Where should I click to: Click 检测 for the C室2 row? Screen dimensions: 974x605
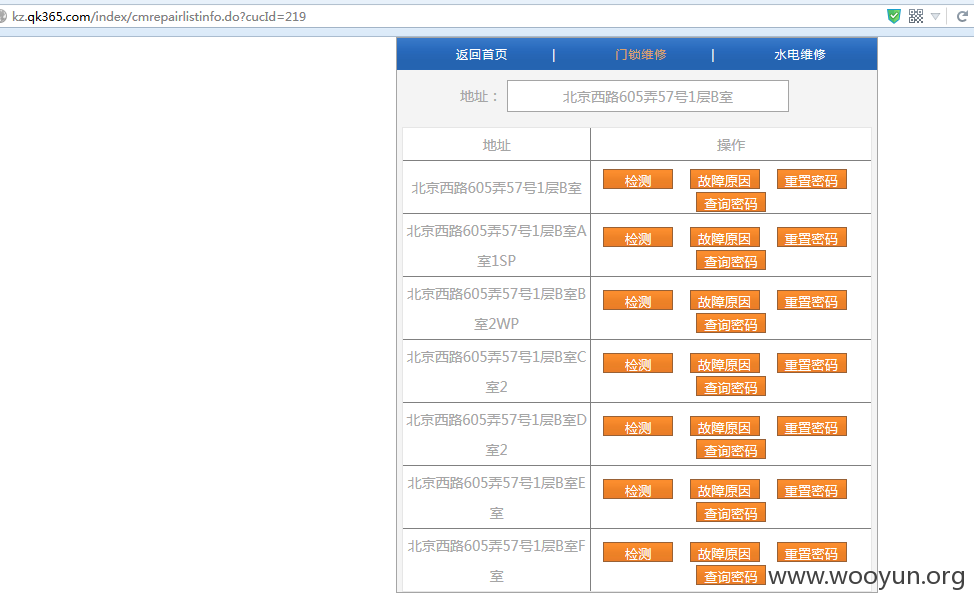pyautogui.click(x=638, y=363)
